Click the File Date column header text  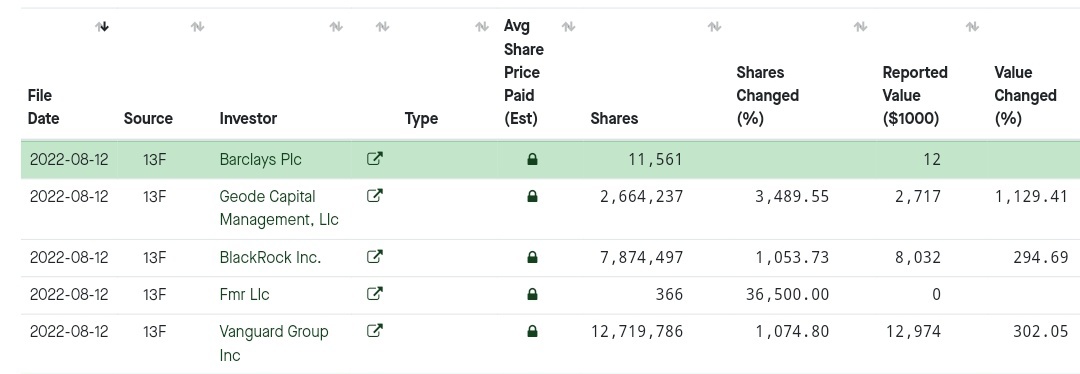[43, 107]
